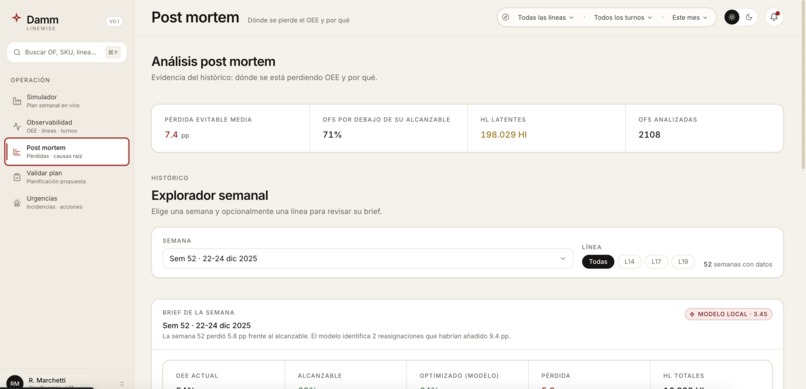
Task: Click the OPTIMIZADO (MODELO) card label
Action: pos(459,376)
